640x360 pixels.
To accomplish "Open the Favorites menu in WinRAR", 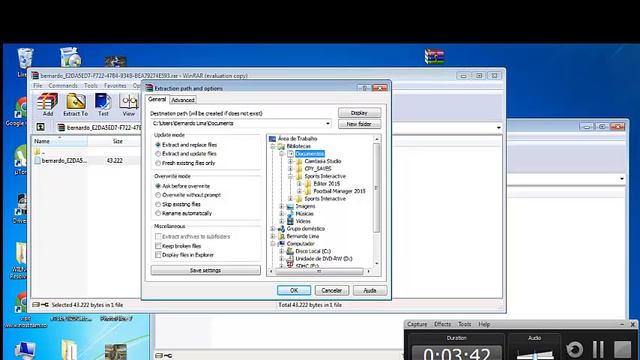I will 115,86.
